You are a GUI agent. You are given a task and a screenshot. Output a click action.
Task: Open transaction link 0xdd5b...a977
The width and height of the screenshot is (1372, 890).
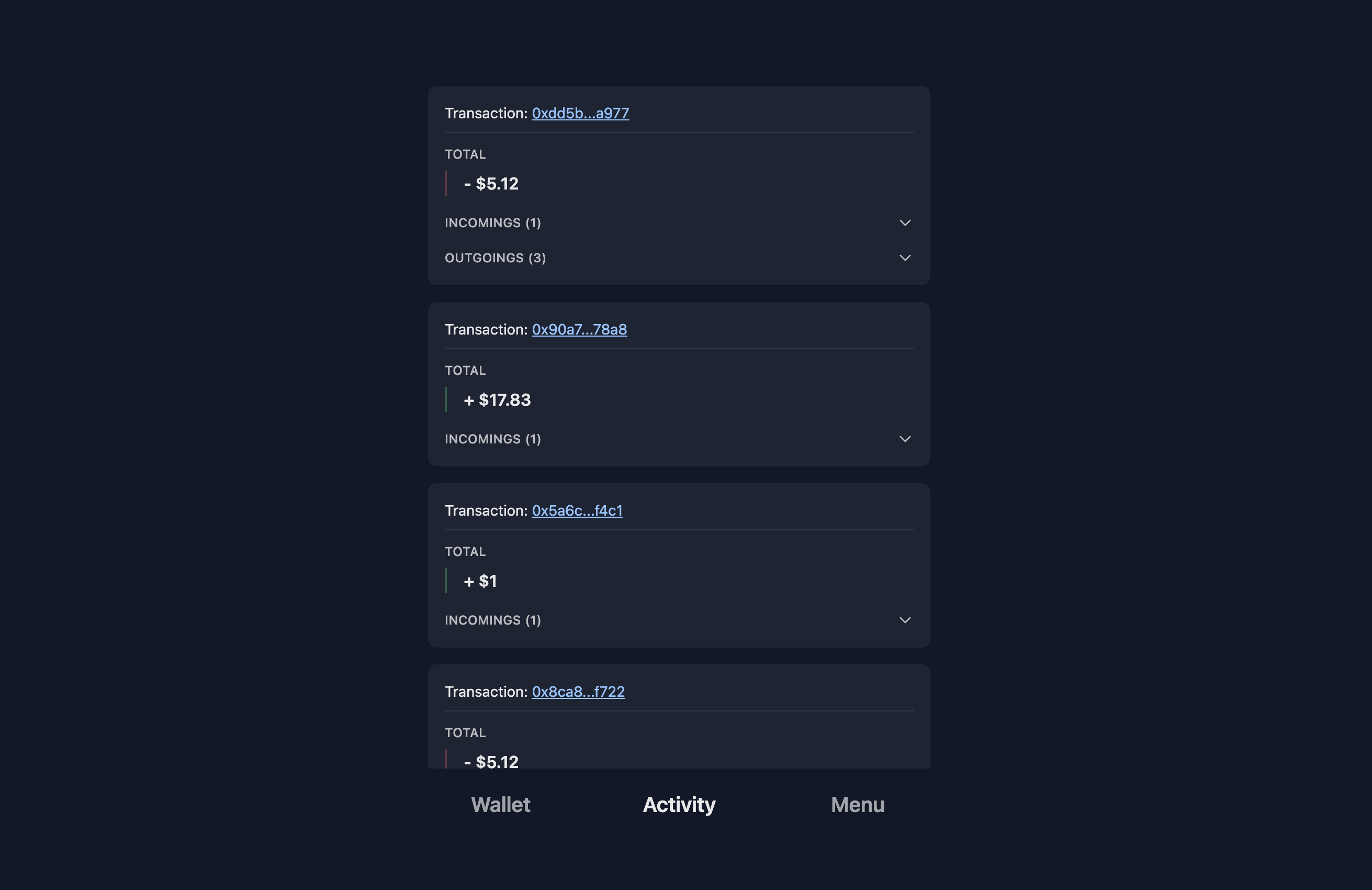[x=580, y=114]
